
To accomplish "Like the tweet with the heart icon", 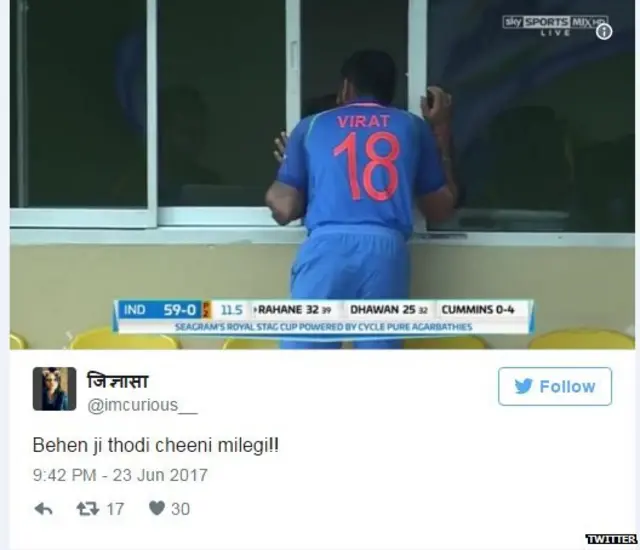I will click(x=157, y=508).
